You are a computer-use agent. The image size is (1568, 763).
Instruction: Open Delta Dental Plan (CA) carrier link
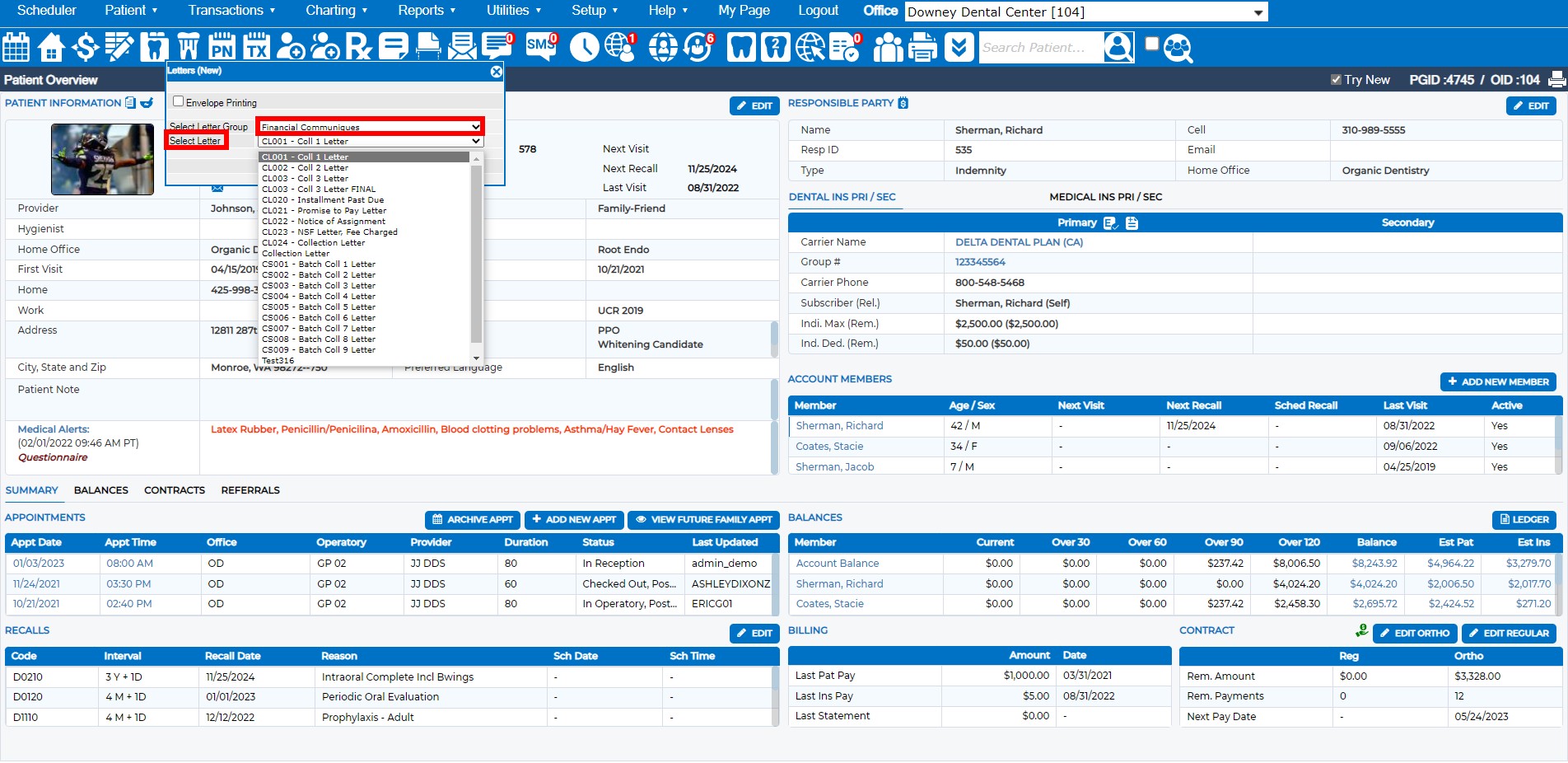pos(1019,242)
